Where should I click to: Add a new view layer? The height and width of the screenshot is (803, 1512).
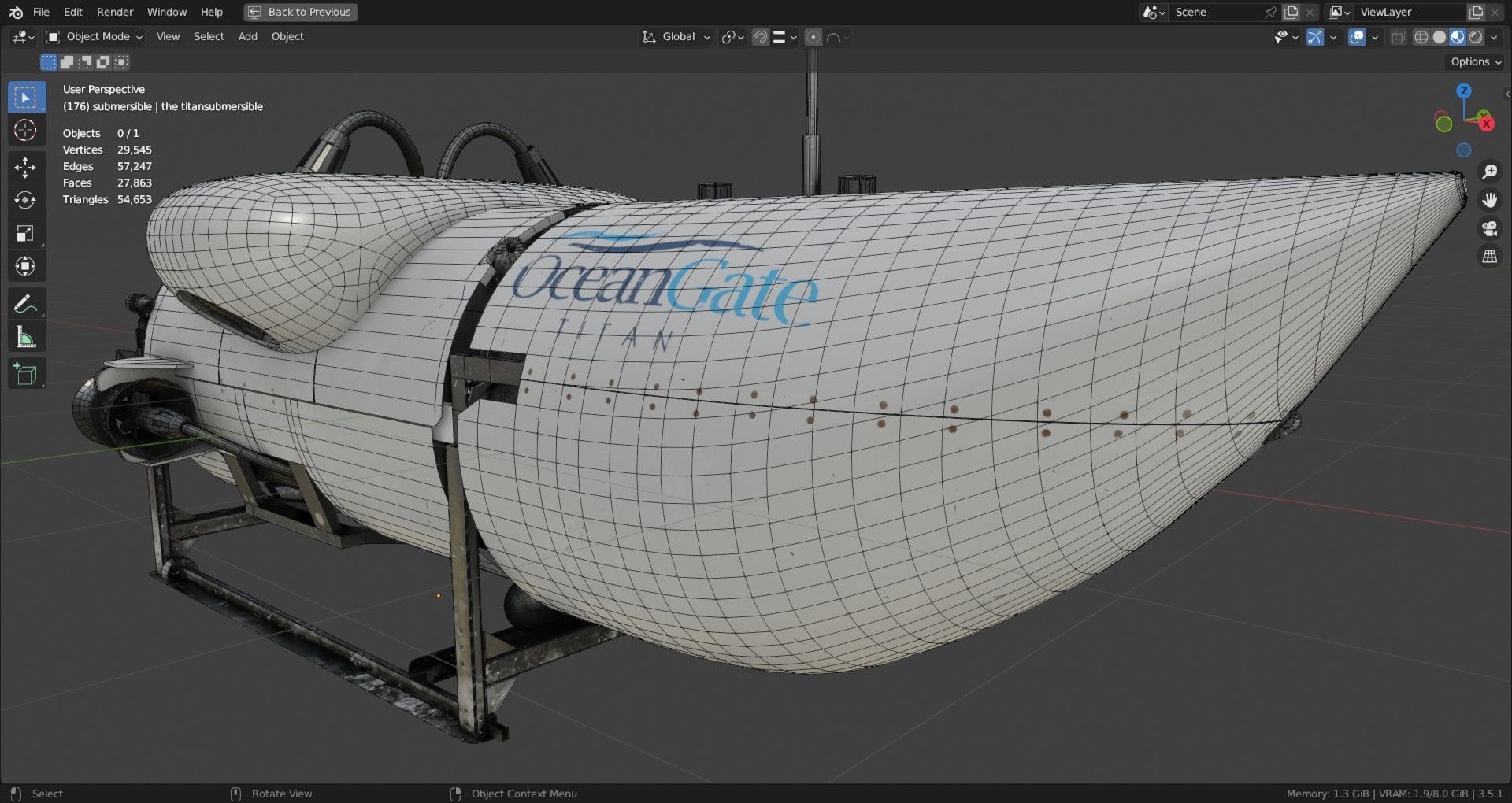point(1477,13)
